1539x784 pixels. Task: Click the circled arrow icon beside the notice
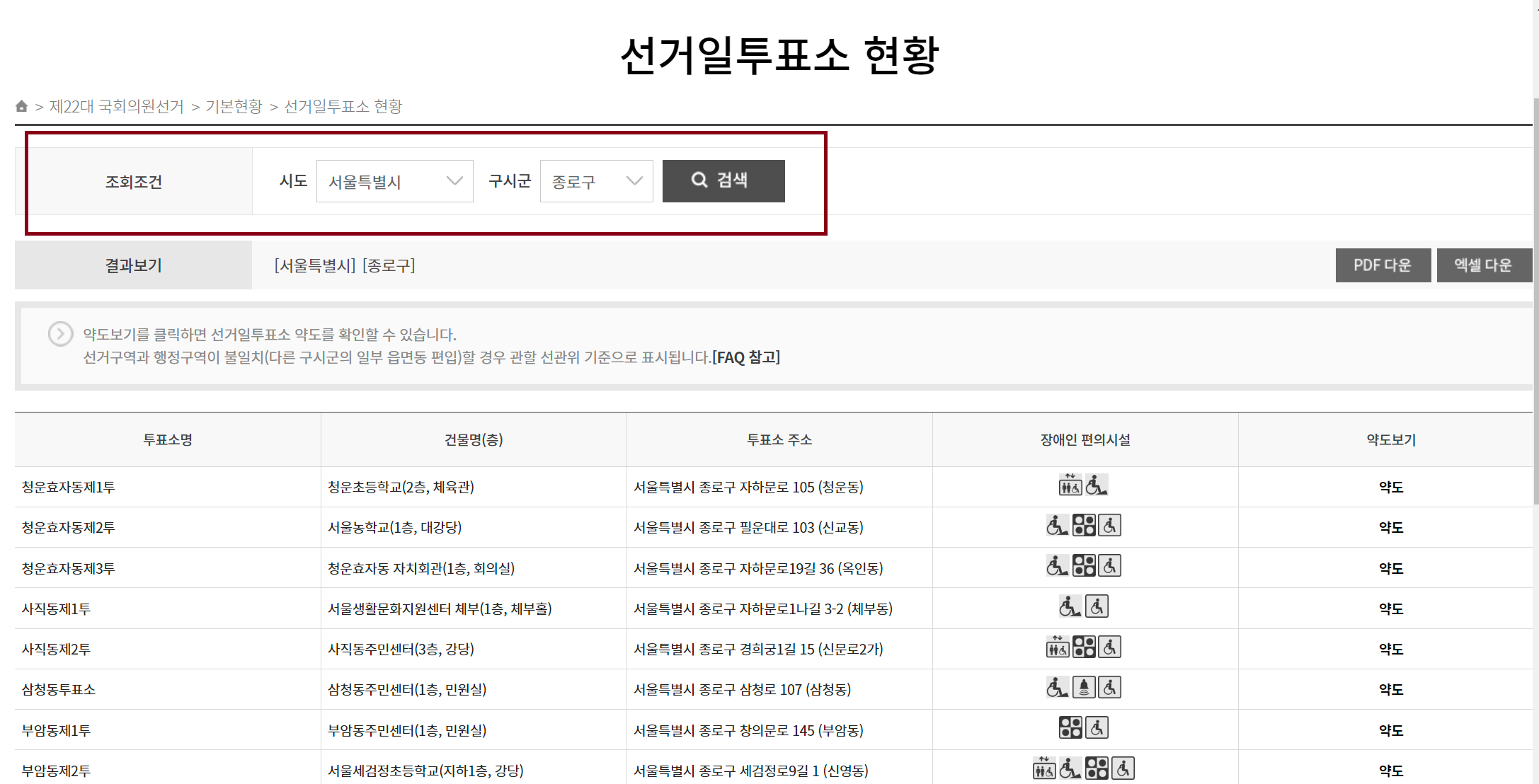tap(60, 334)
